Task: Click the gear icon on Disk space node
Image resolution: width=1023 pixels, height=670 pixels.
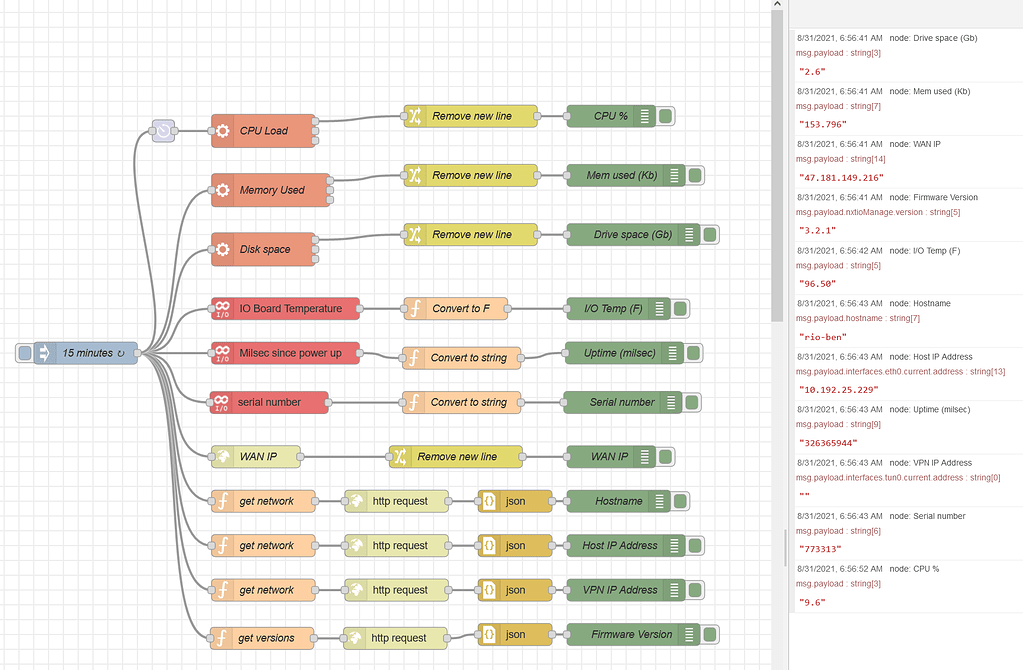Action: [222, 249]
